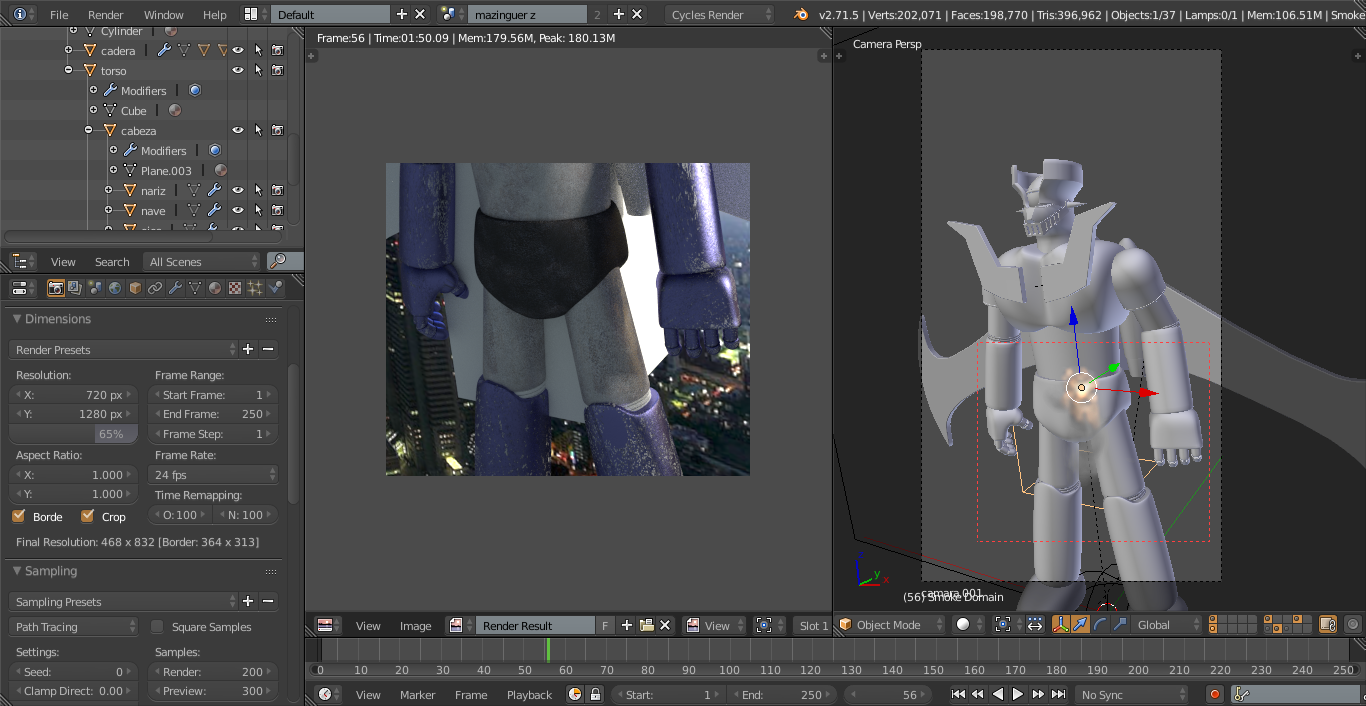1366x706 pixels.
Task: Toggle automatic keyframe record button
Action: 1215,694
